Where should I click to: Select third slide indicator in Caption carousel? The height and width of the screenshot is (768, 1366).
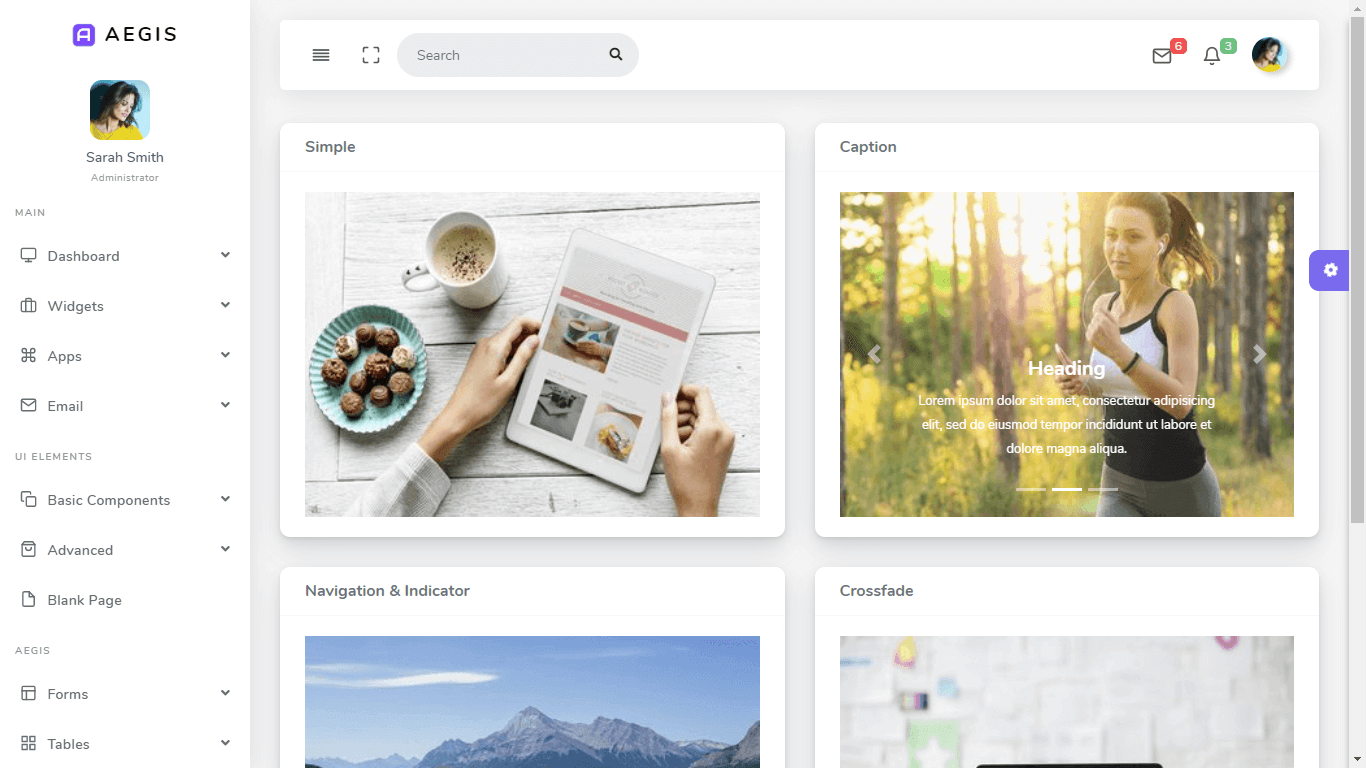click(1103, 489)
